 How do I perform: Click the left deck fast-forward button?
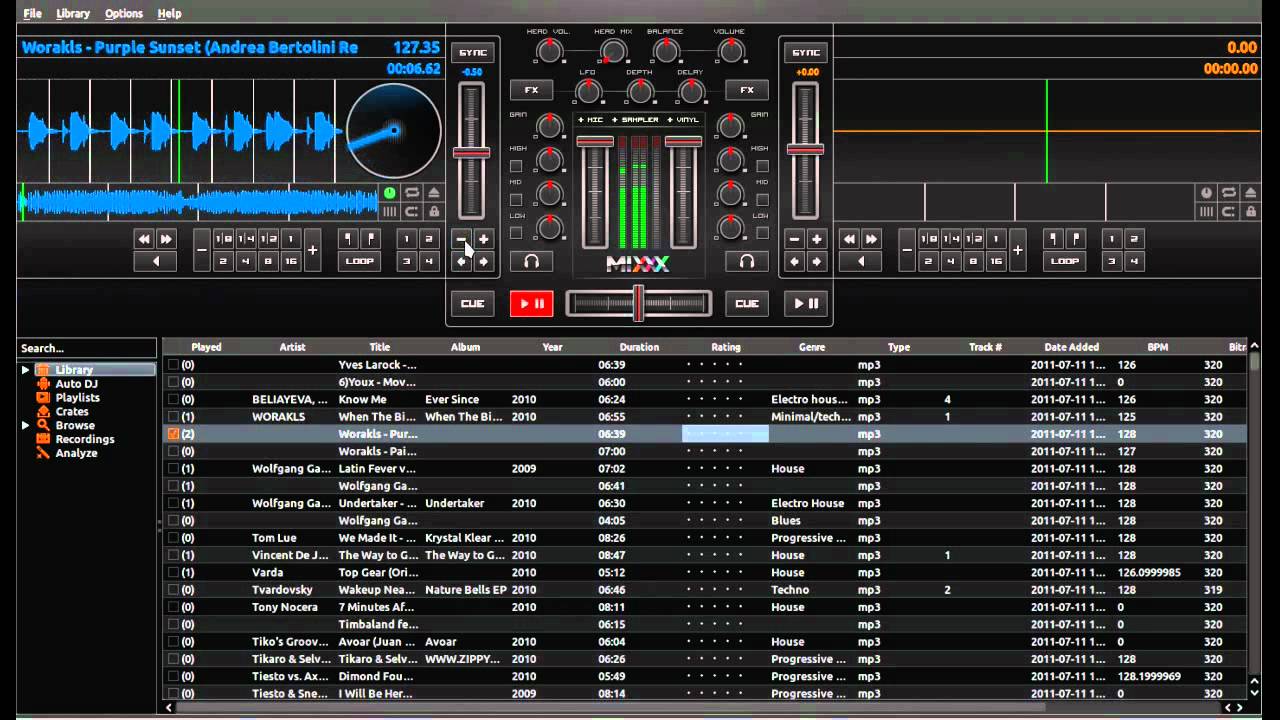[166, 239]
